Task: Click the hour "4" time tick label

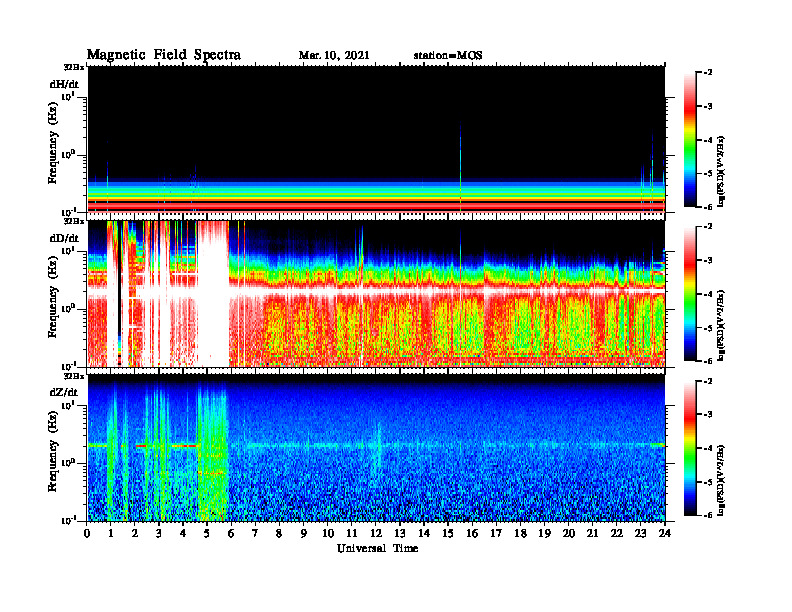Action: coord(183,533)
